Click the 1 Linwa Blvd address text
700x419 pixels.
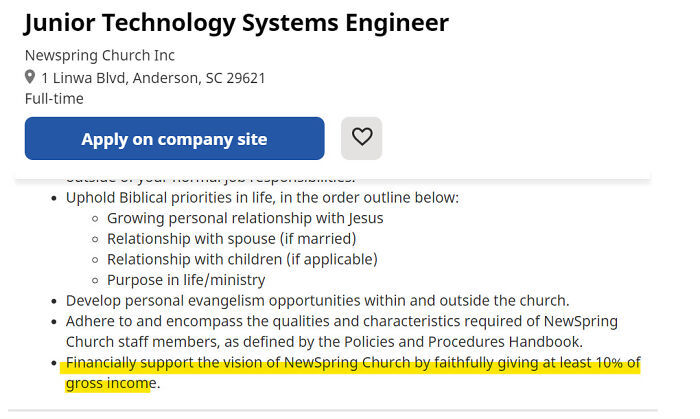pyautogui.click(x=154, y=78)
